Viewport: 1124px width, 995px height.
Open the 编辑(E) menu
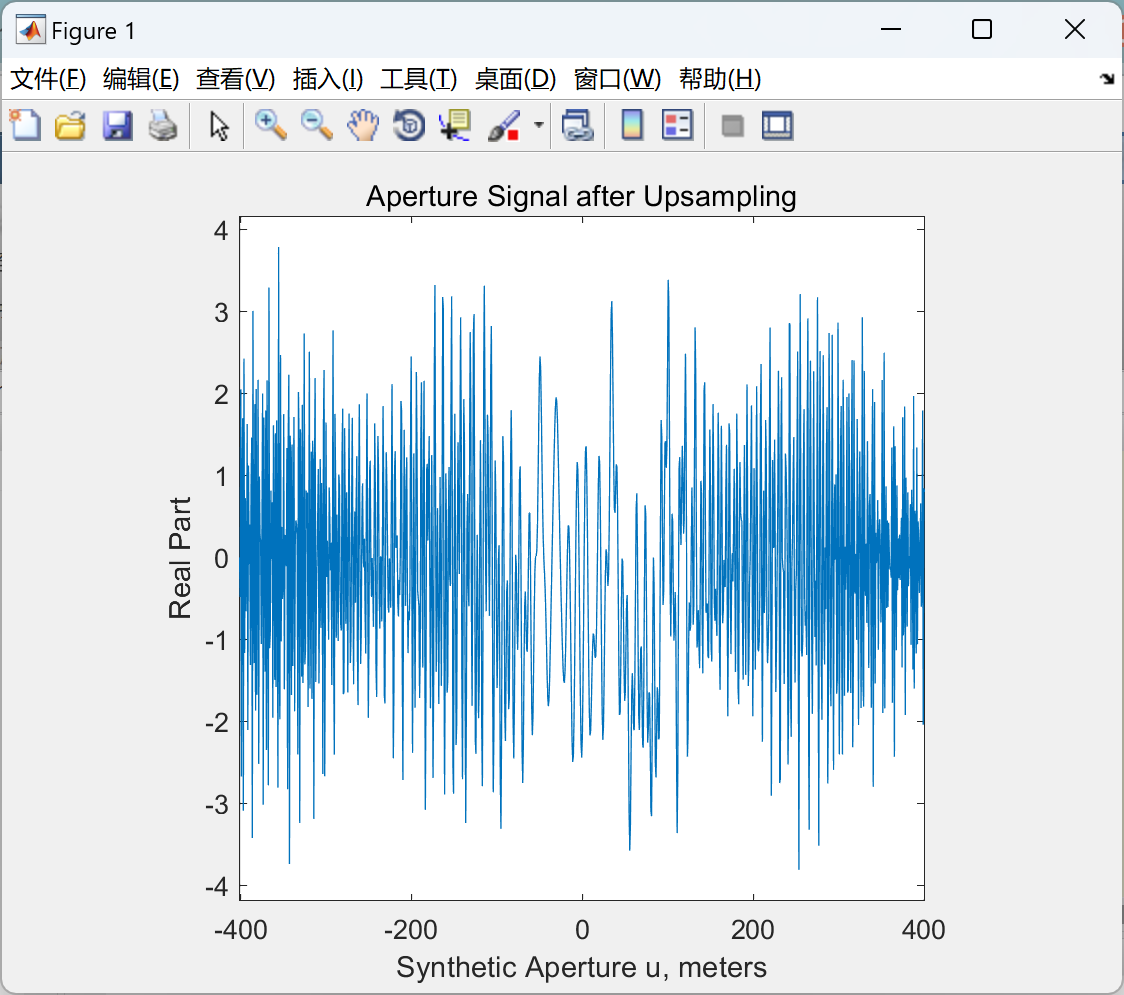pyautogui.click(x=140, y=79)
